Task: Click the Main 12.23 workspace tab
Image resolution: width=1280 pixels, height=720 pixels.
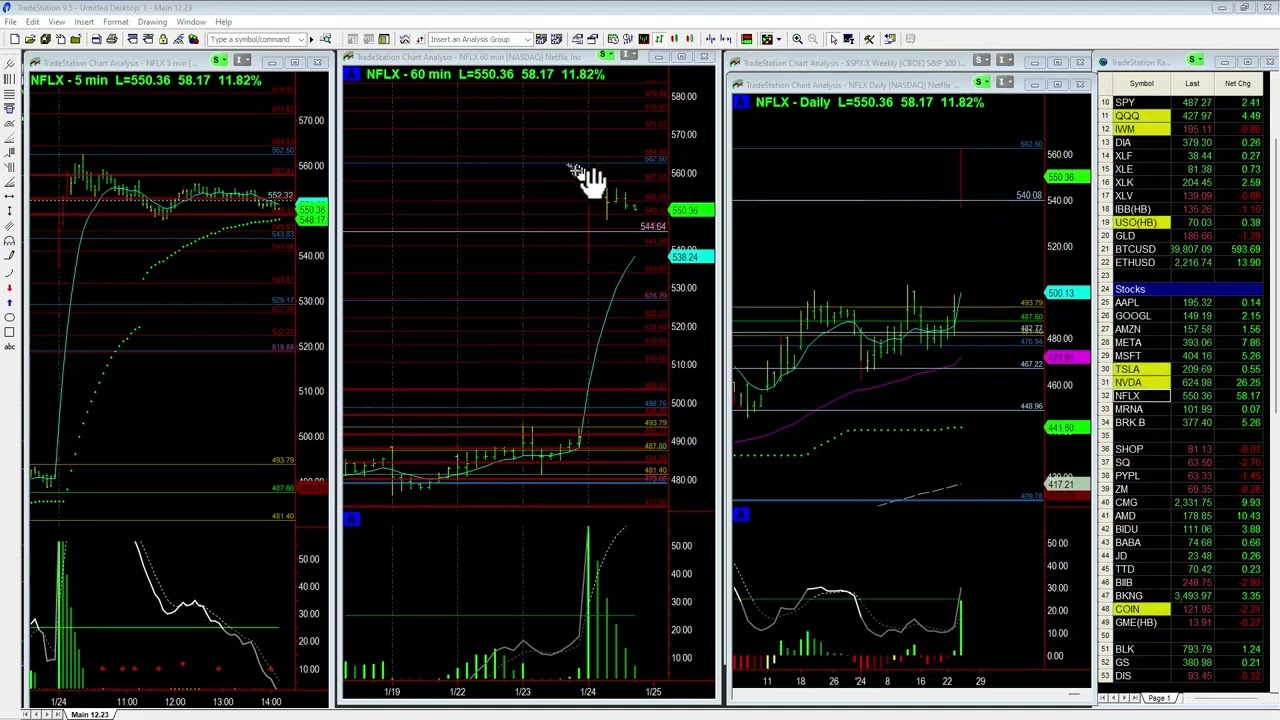Action: click(89, 714)
